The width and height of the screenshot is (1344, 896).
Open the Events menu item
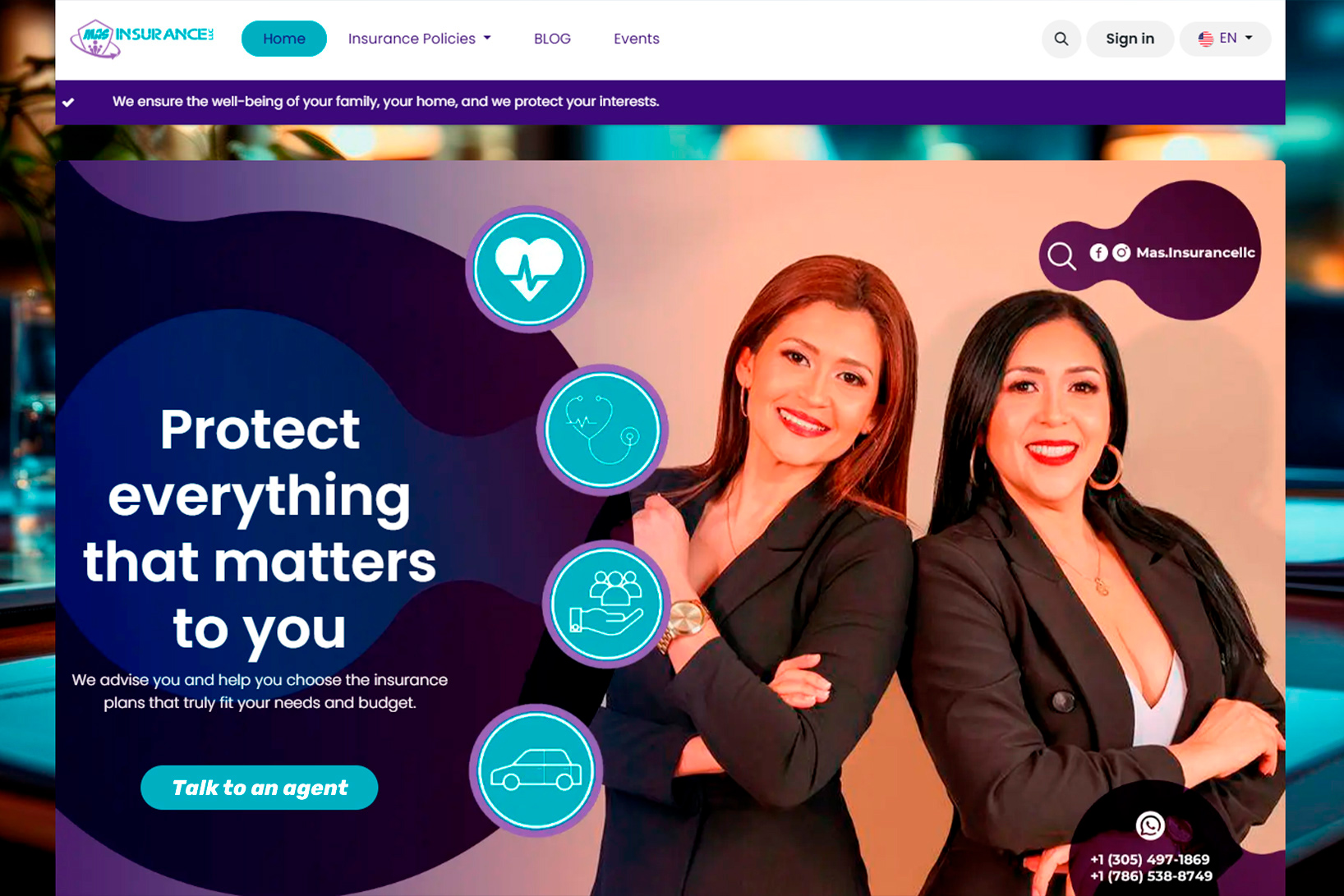637,39
